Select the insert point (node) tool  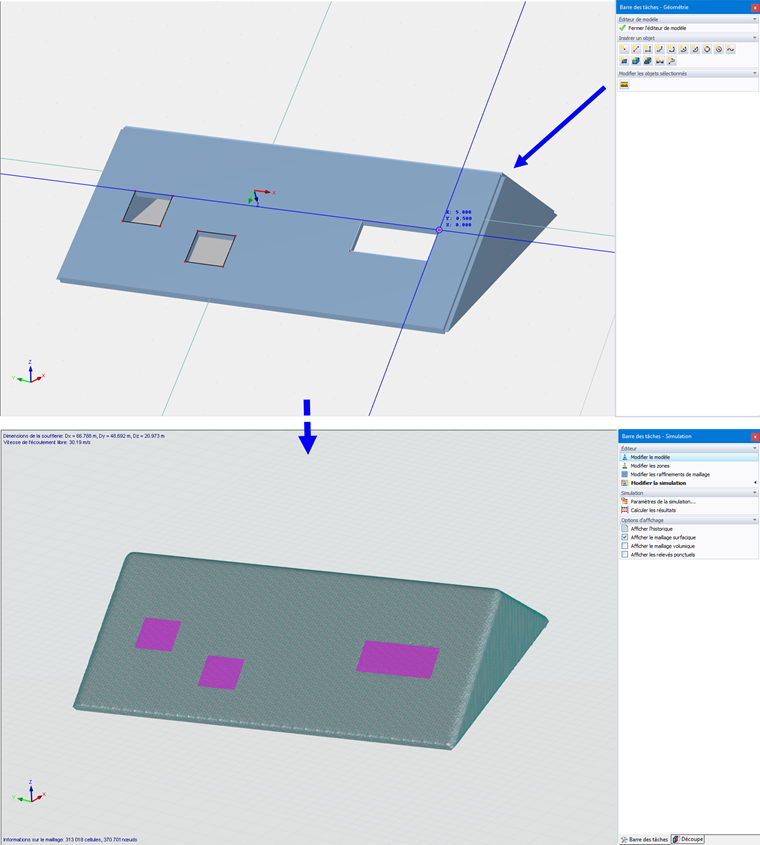click(624, 49)
